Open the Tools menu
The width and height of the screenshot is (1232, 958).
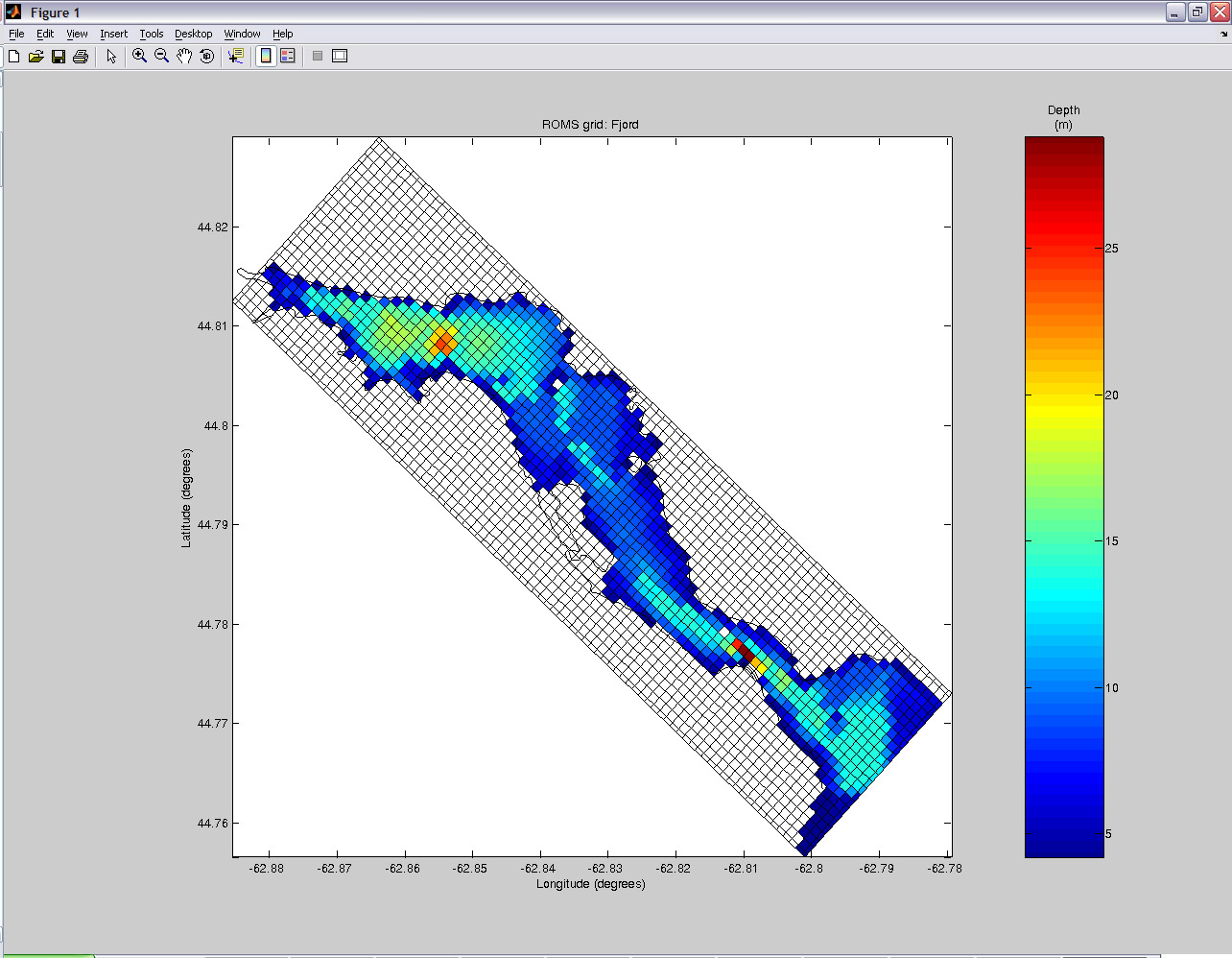[152, 34]
